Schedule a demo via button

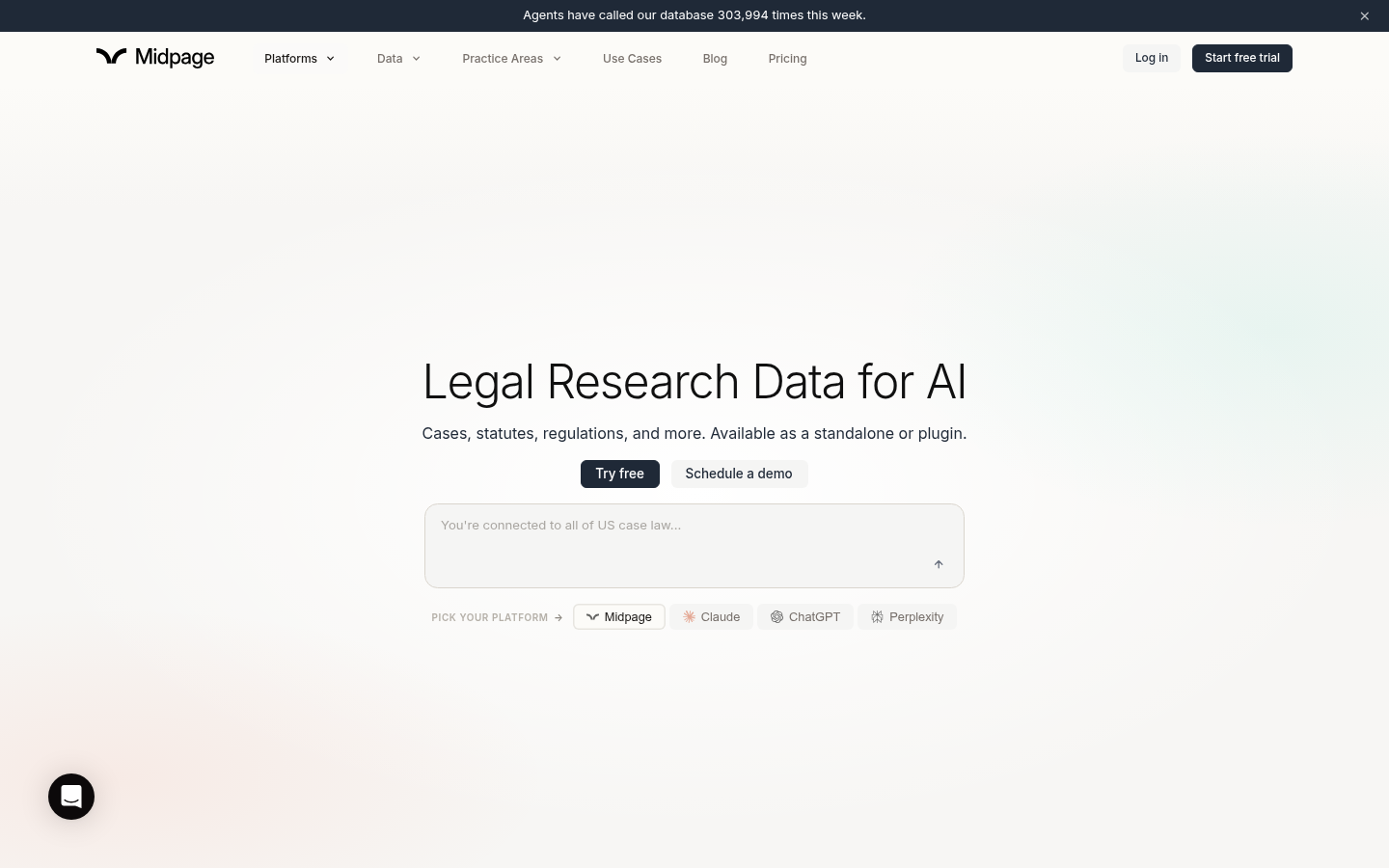pyautogui.click(x=739, y=474)
